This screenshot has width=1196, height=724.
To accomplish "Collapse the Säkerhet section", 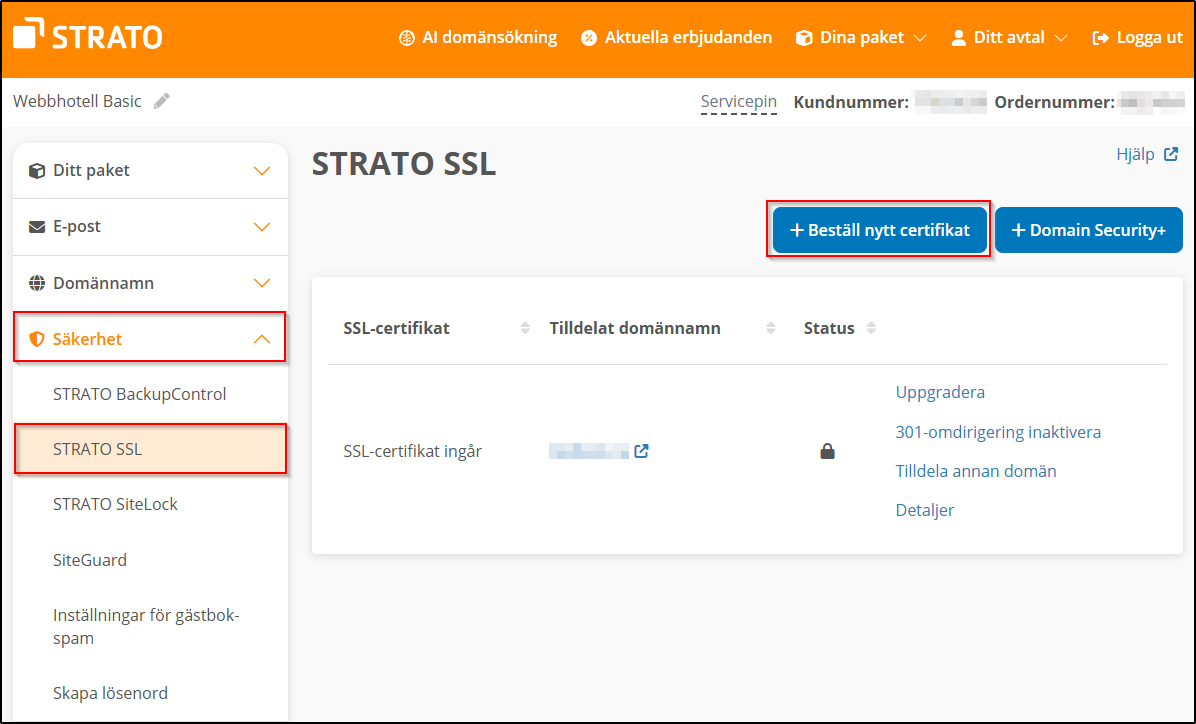I will tap(262, 338).
